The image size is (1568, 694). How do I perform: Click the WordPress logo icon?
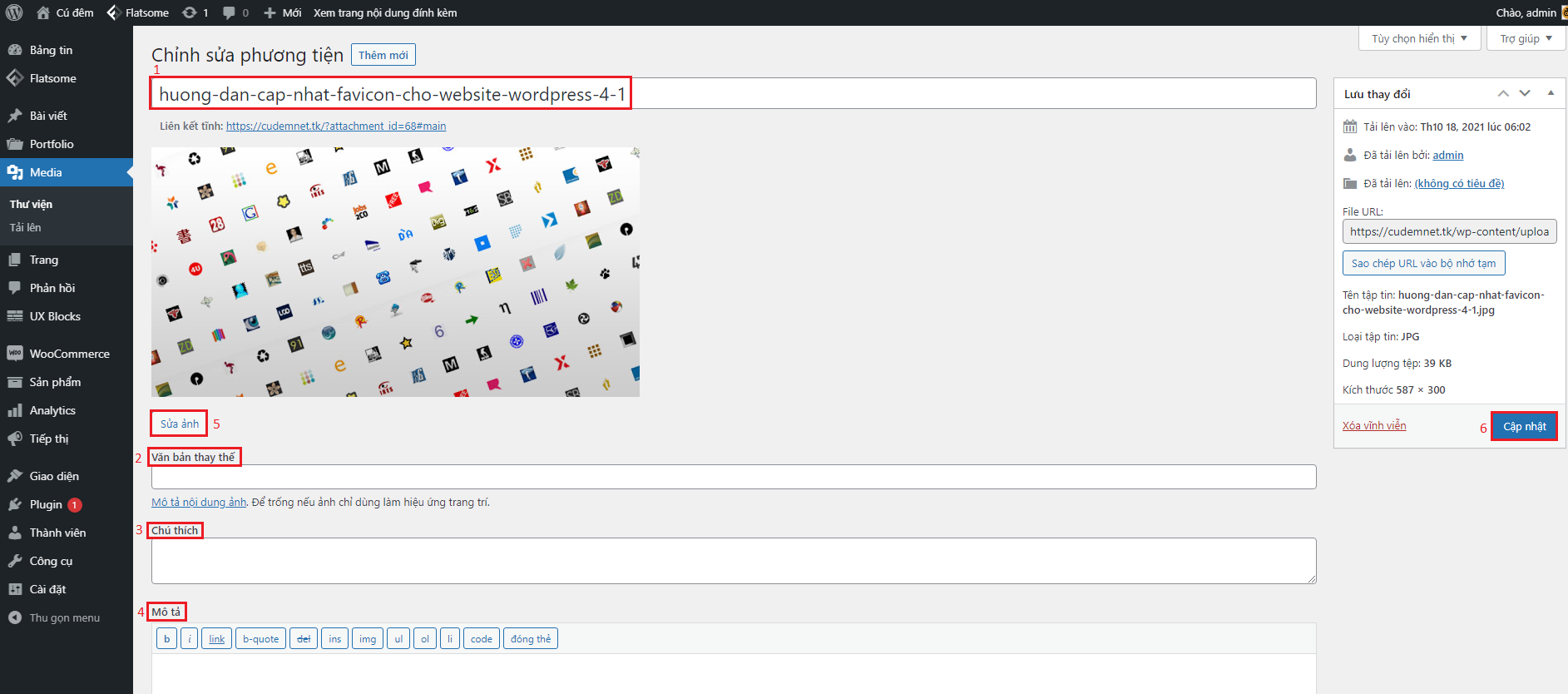click(14, 12)
